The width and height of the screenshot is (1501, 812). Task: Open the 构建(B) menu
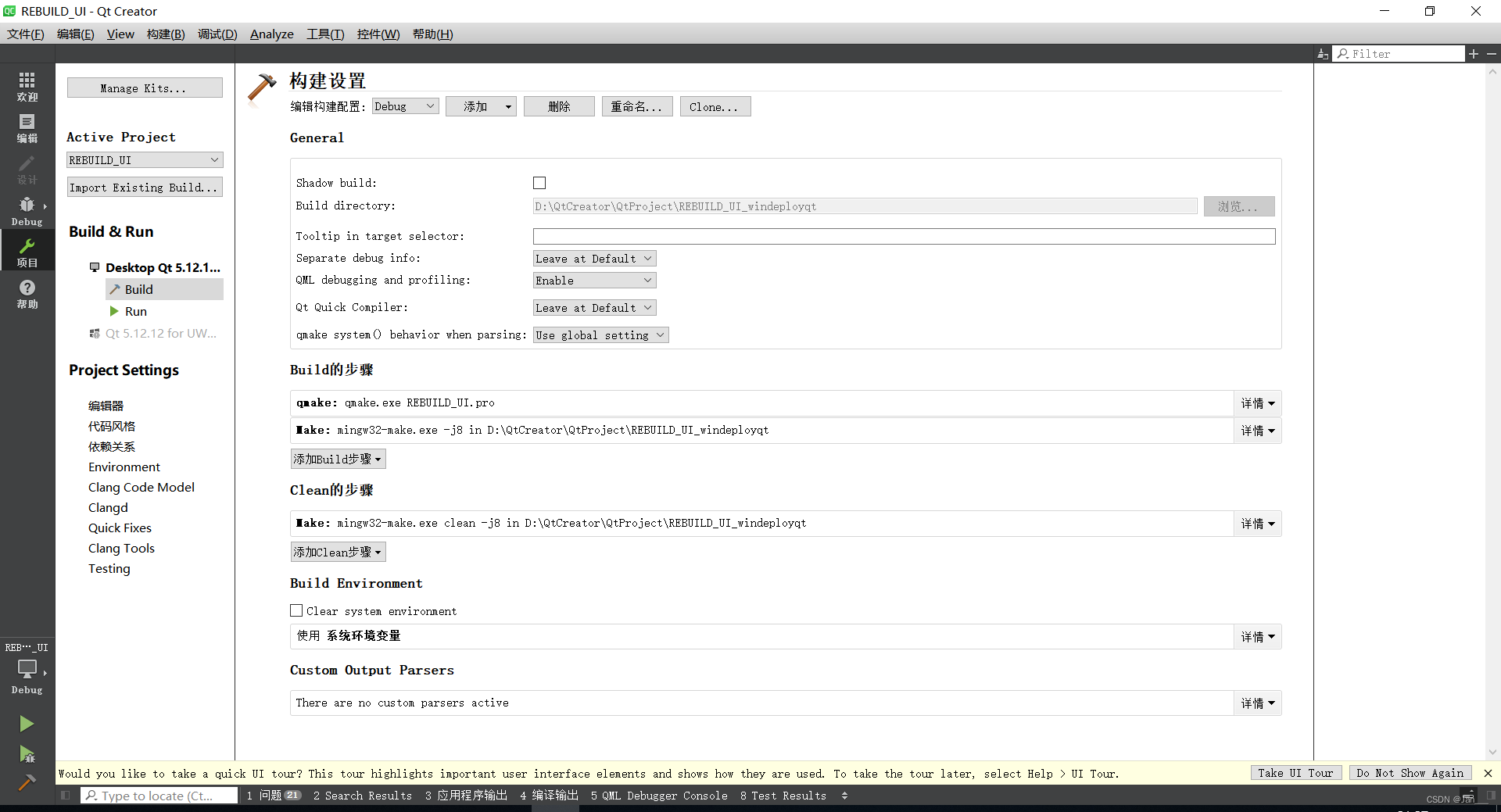pos(166,34)
